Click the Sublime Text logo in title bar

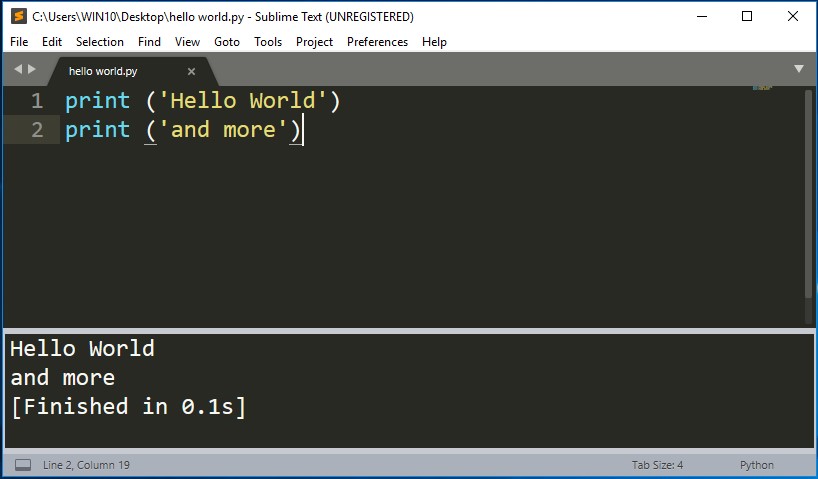(18, 16)
